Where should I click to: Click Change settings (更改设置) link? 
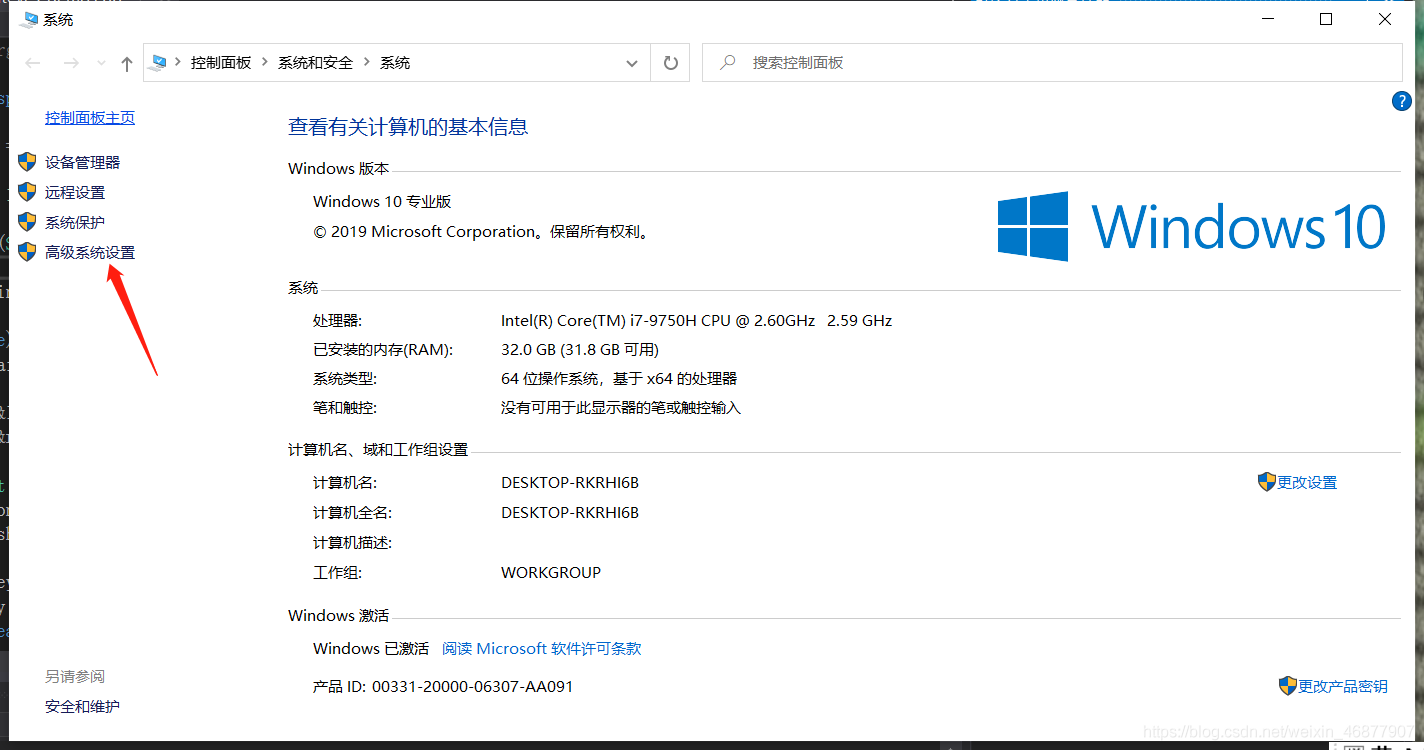tap(1307, 482)
